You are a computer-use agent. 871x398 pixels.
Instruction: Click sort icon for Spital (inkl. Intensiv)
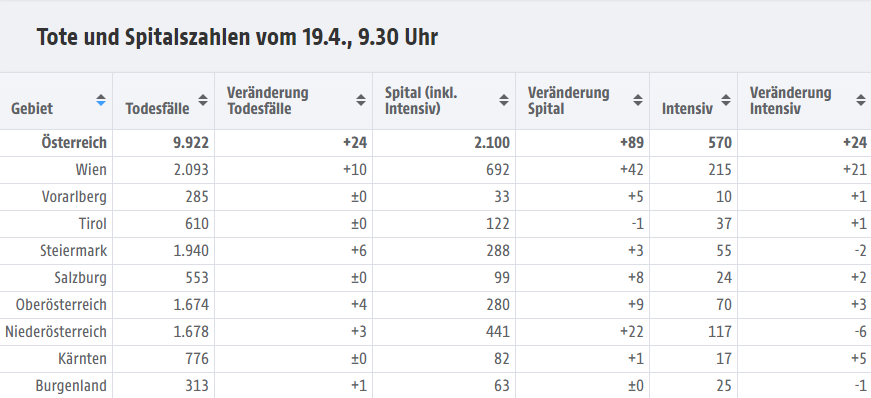click(504, 101)
